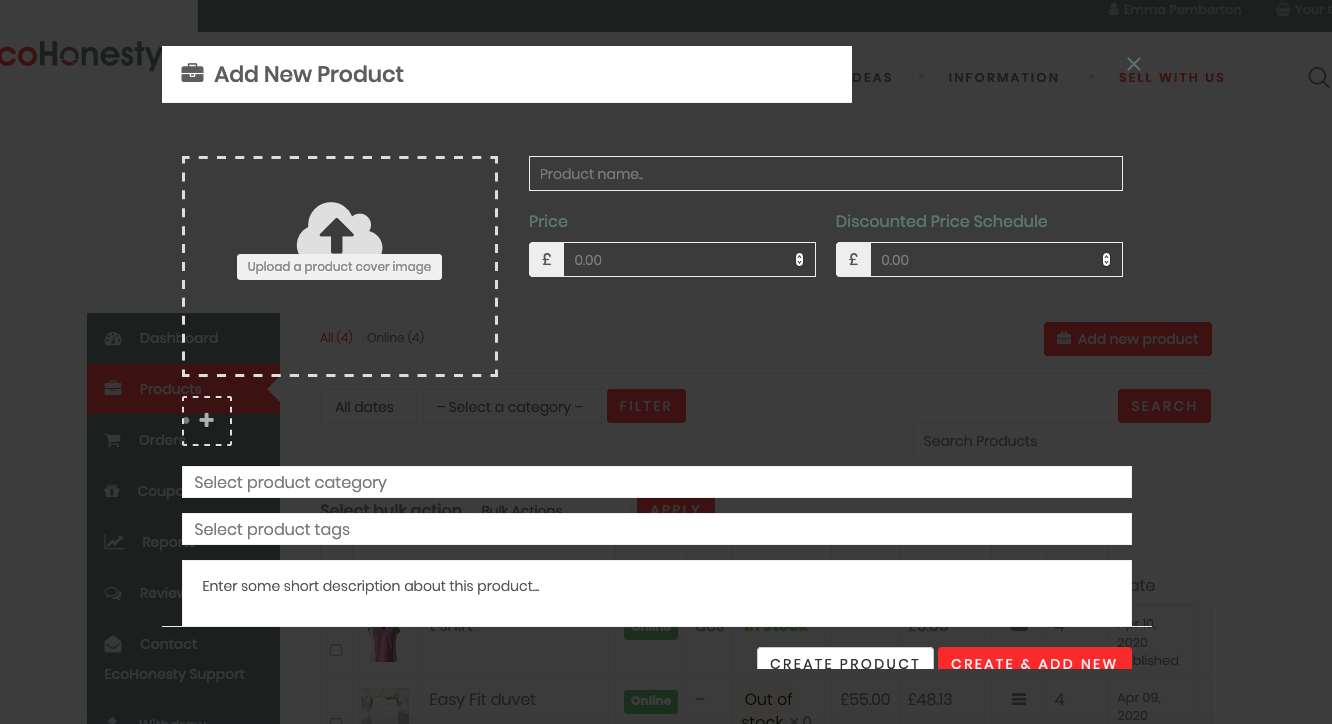
Task: Click the Coupons gift sidebar icon
Action: 113,491
